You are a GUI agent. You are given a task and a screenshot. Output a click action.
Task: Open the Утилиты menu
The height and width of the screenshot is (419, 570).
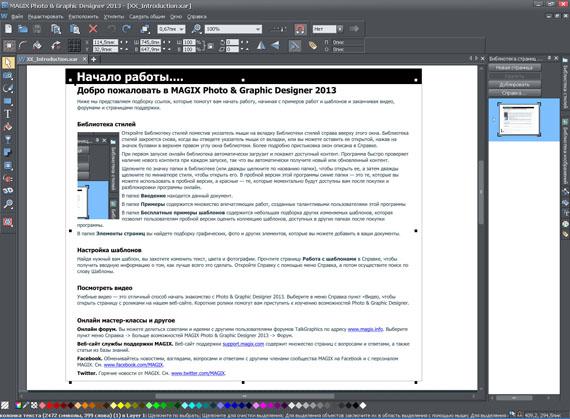click(x=114, y=17)
